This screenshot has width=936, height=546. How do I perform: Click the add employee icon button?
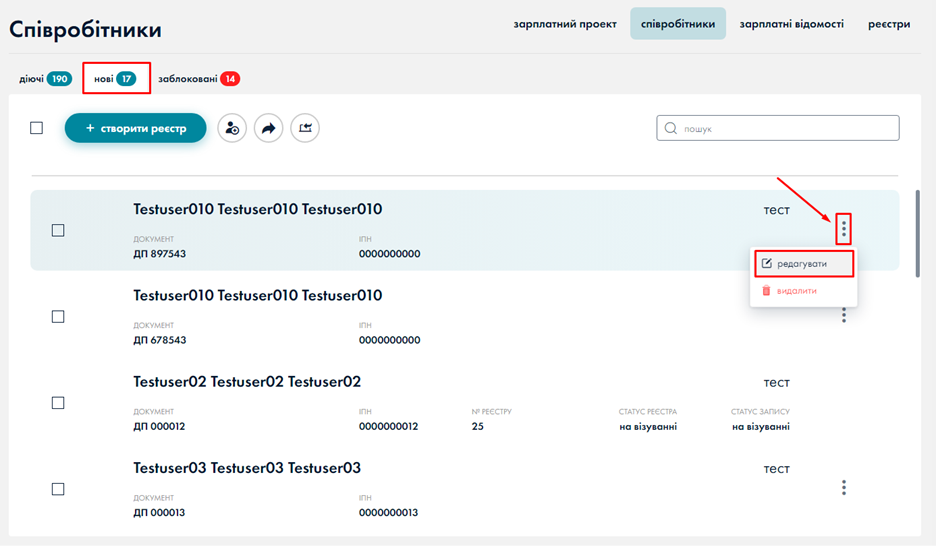pyautogui.click(x=232, y=128)
